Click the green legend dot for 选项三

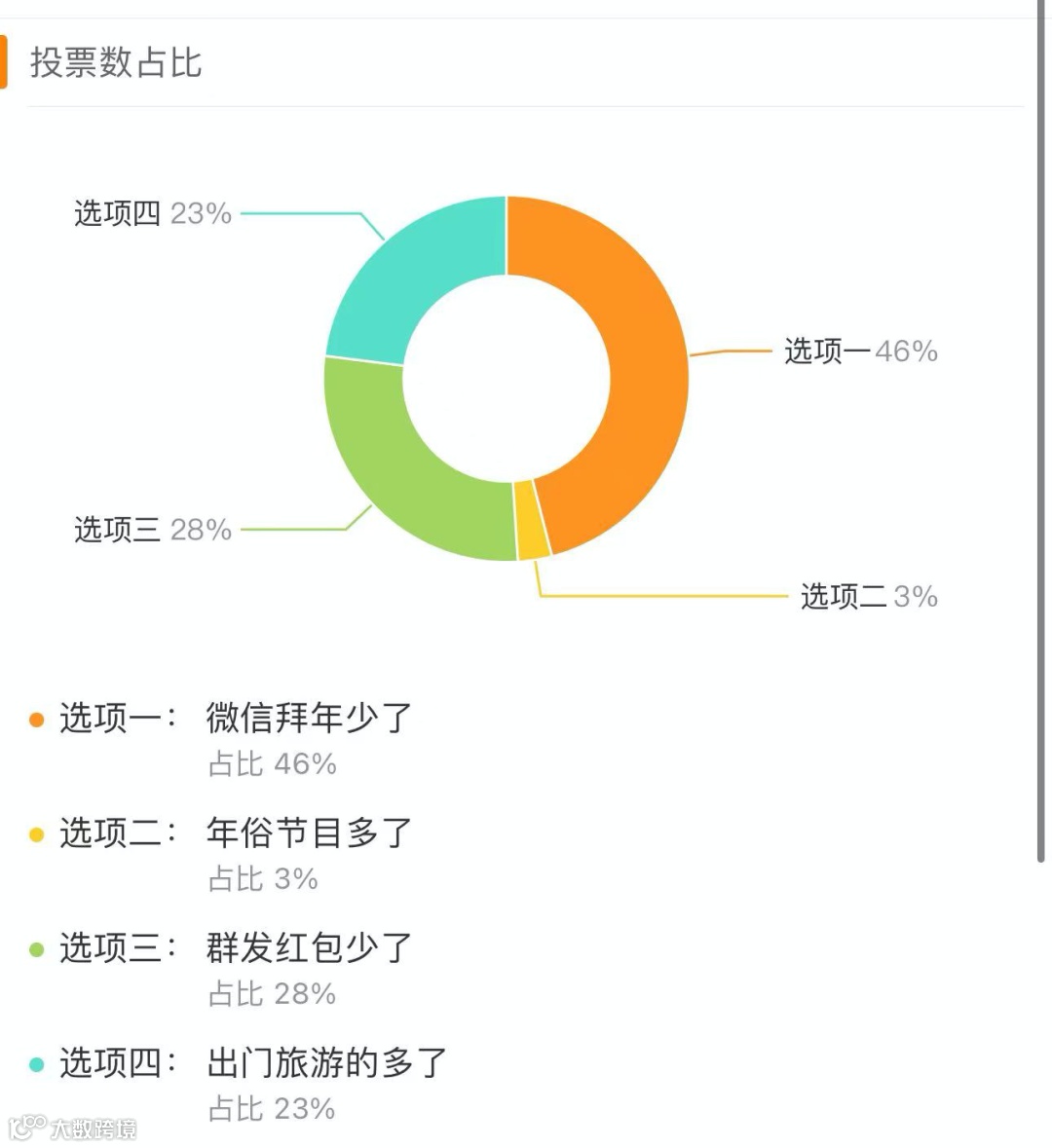[x=37, y=949]
